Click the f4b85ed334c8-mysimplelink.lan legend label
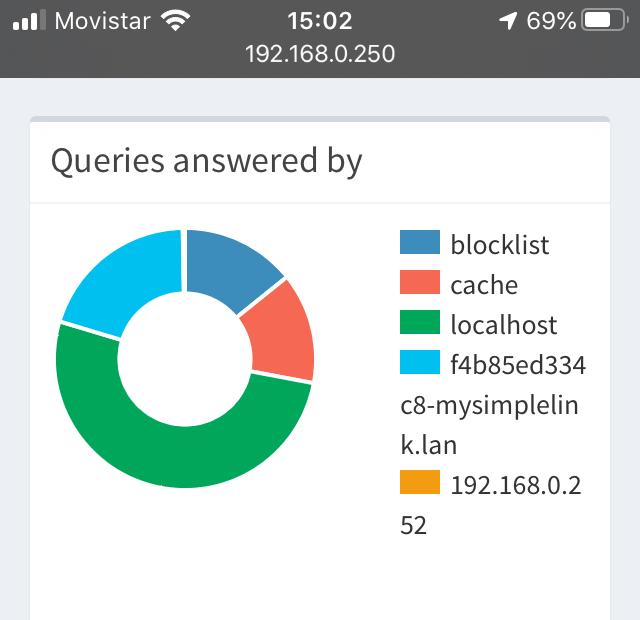Viewport: 640px width, 620px height. 493,404
